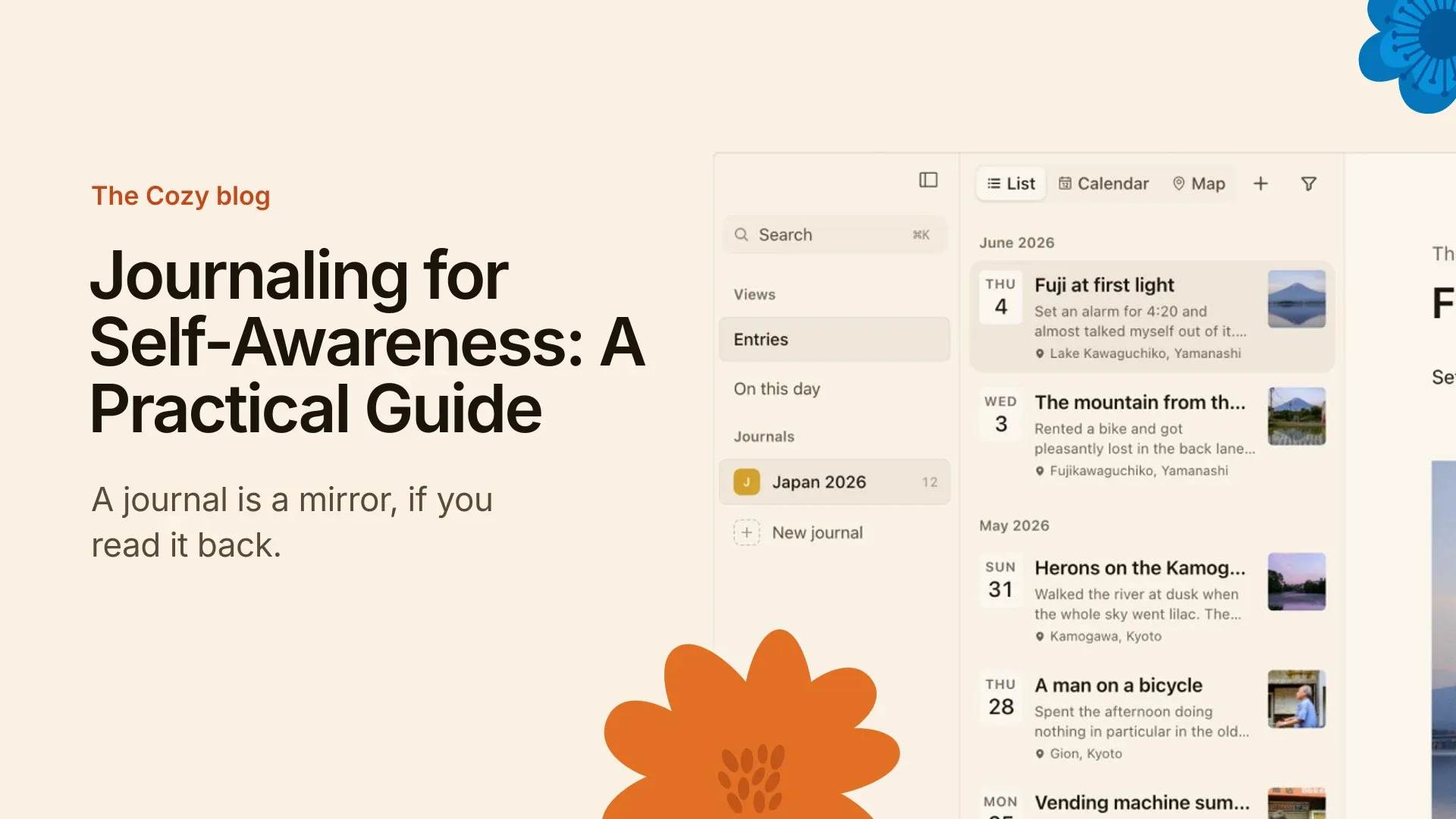Create a New journal

pyautogui.click(x=834, y=532)
